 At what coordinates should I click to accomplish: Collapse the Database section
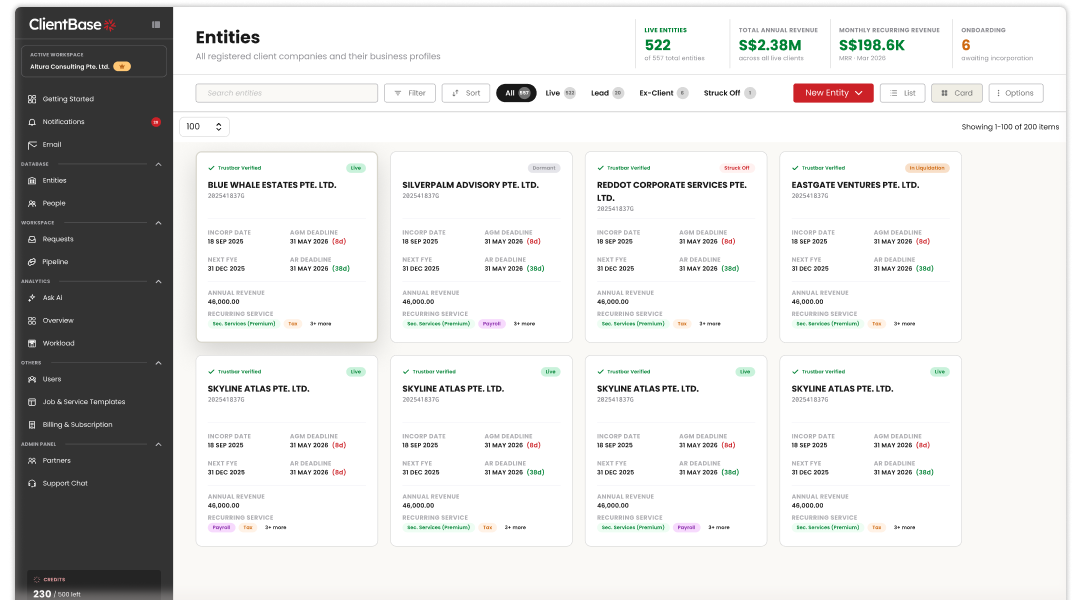pos(158,164)
